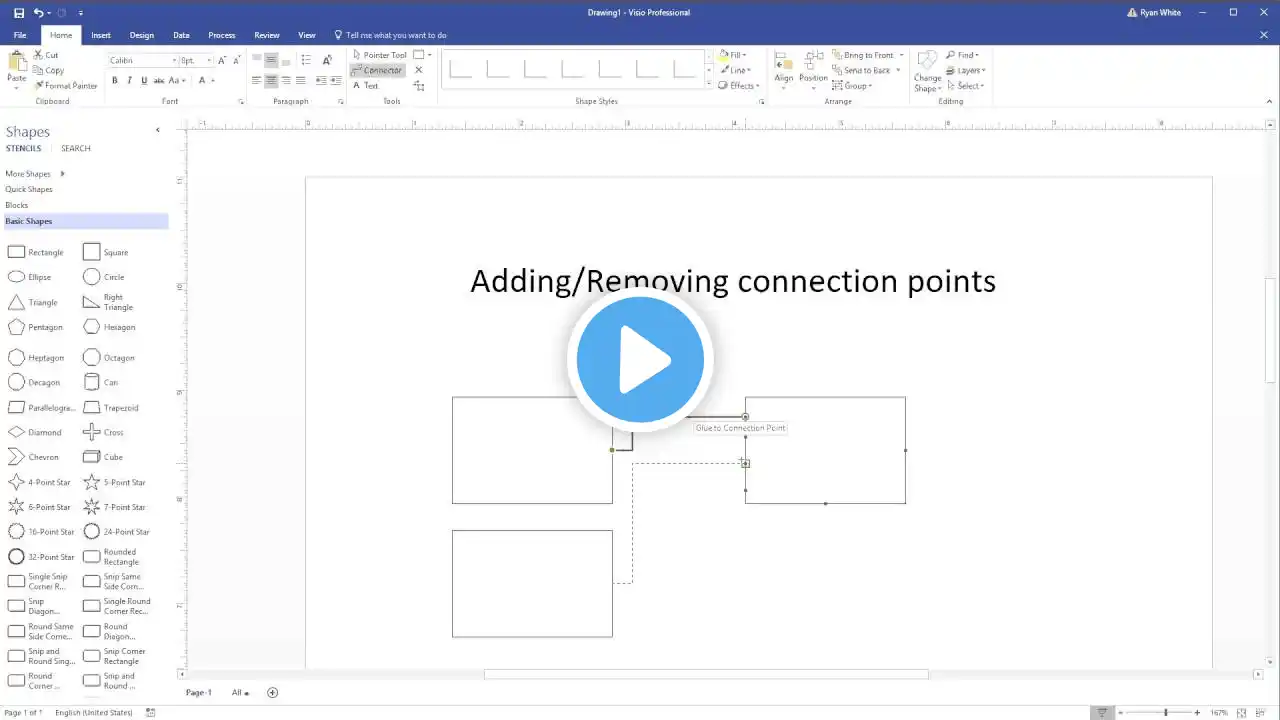Image resolution: width=1280 pixels, height=720 pixels.
Task: Click the Rectangle shape in stencil
Action: pyautogui.click(x=35, y=252)
